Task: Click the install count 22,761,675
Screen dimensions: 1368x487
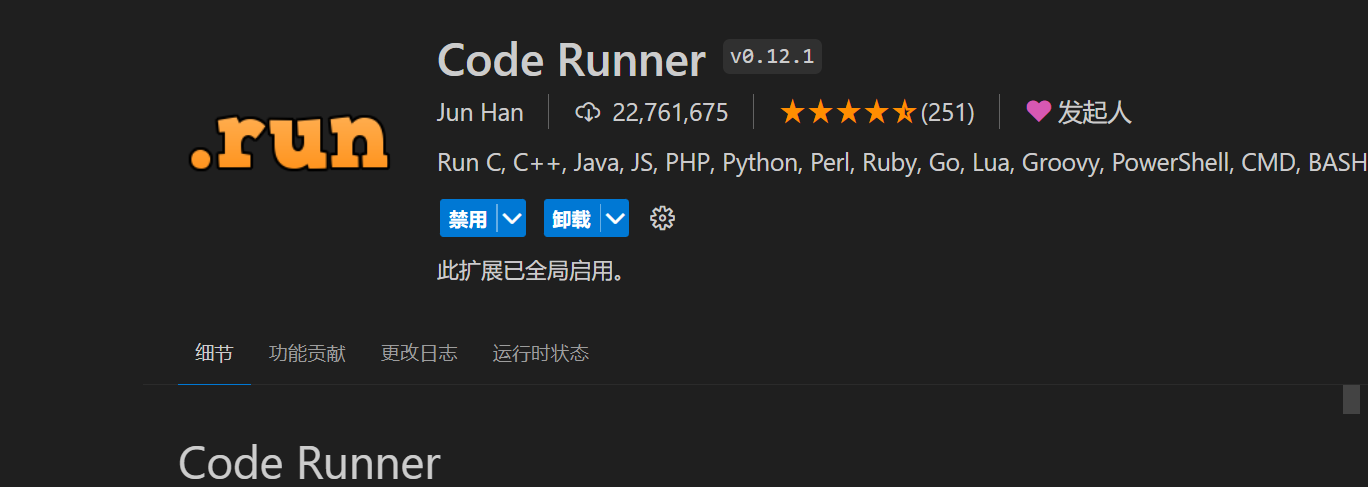Action: pos(670,112)
